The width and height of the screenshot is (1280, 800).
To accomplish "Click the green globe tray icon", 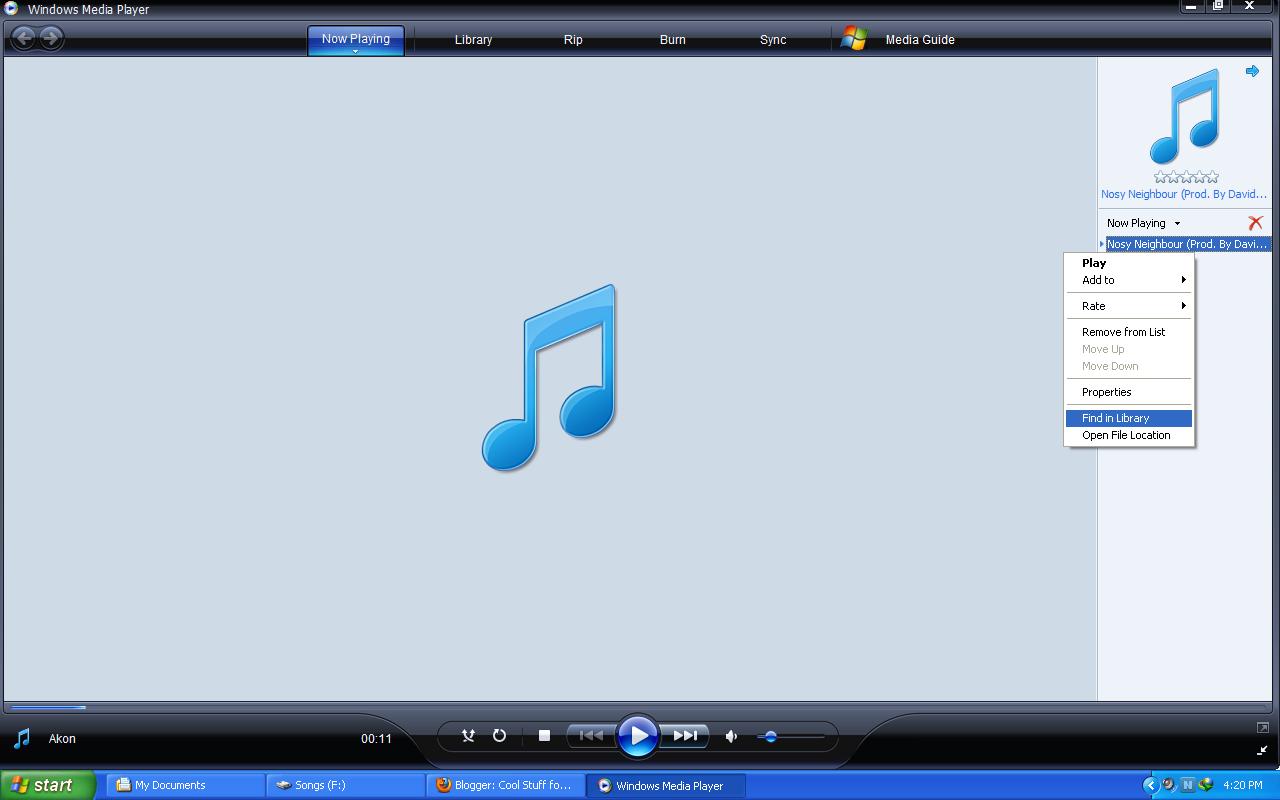I will pyautogui.click(x=1205, y=785).
